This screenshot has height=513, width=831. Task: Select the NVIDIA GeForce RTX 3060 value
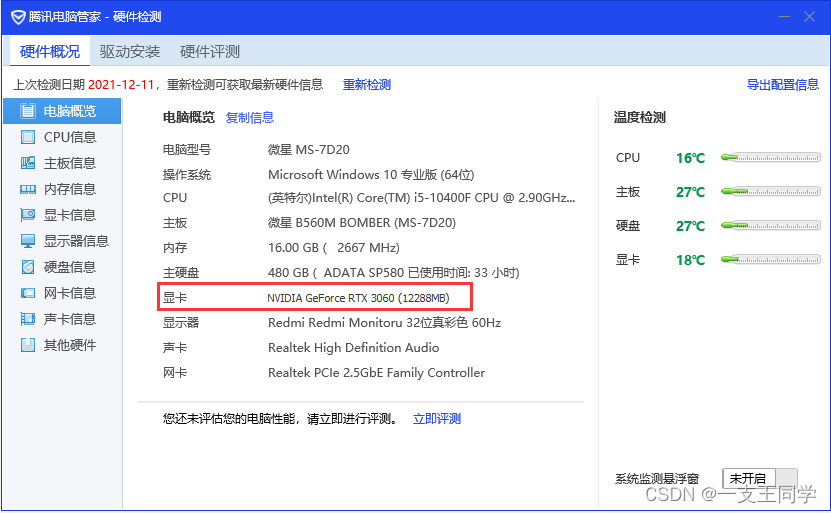(358, 298)
